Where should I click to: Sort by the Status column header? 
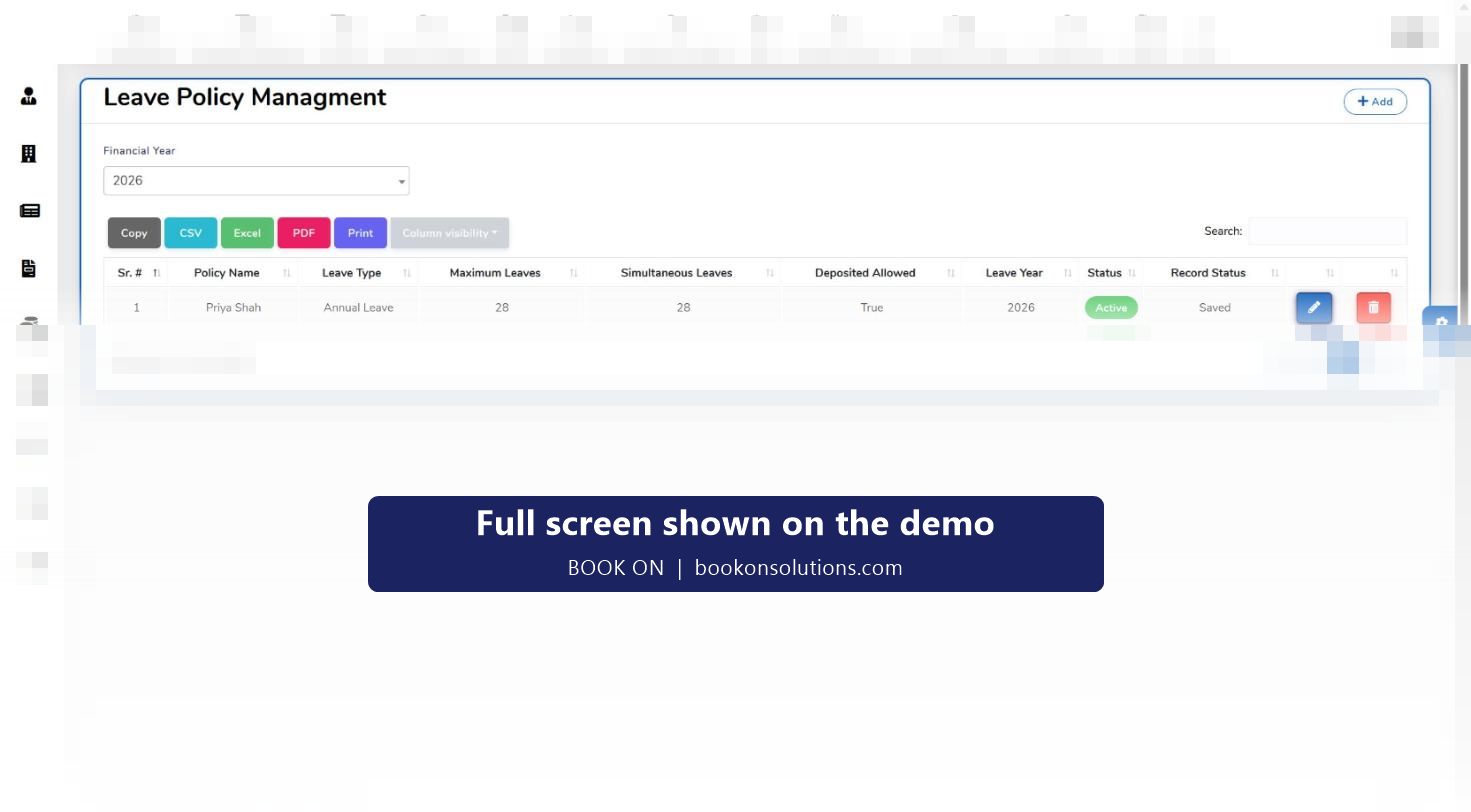(x=1111, y=273)
